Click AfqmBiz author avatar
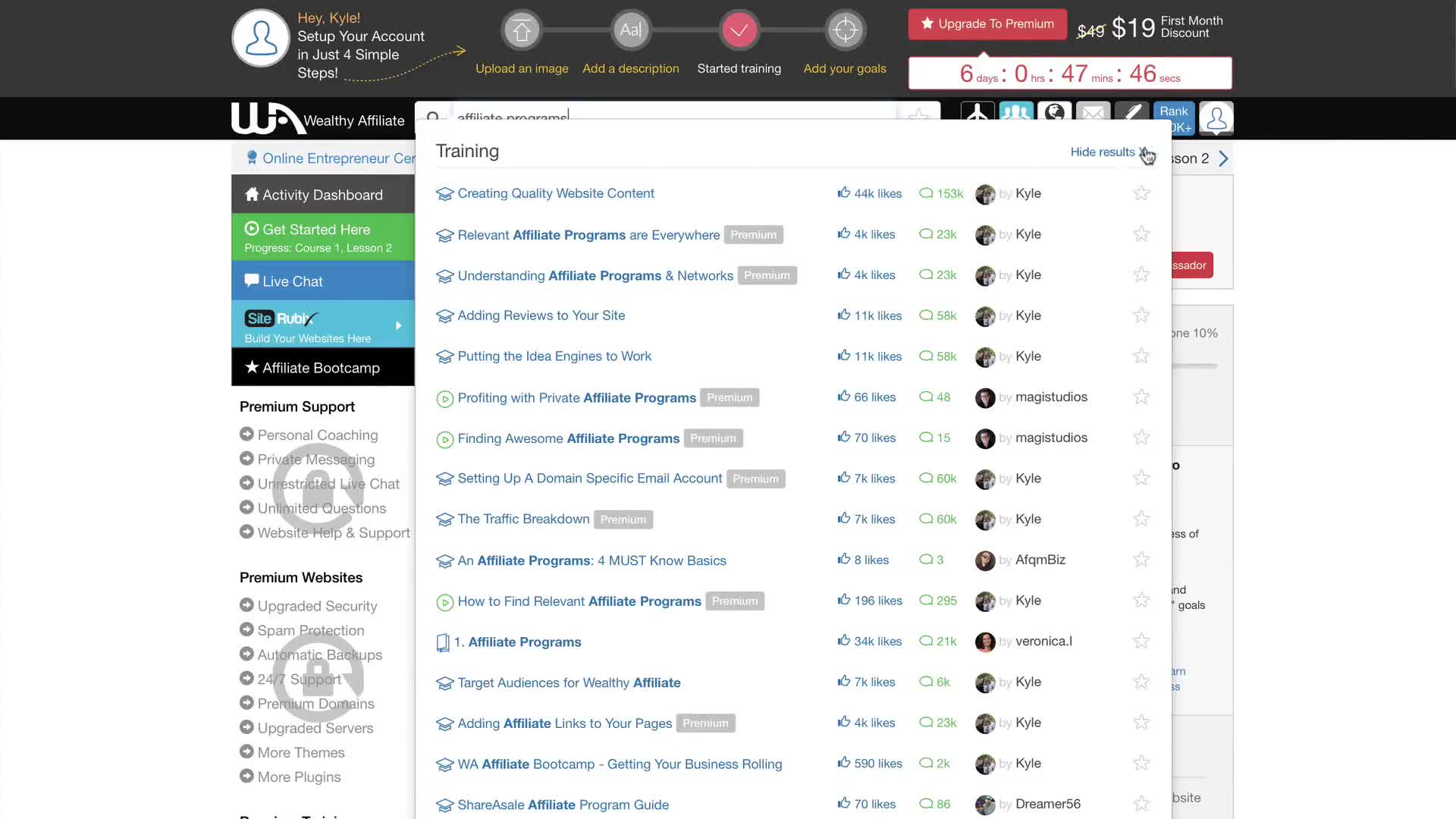The image size is (1456, 819). [985, 560]
